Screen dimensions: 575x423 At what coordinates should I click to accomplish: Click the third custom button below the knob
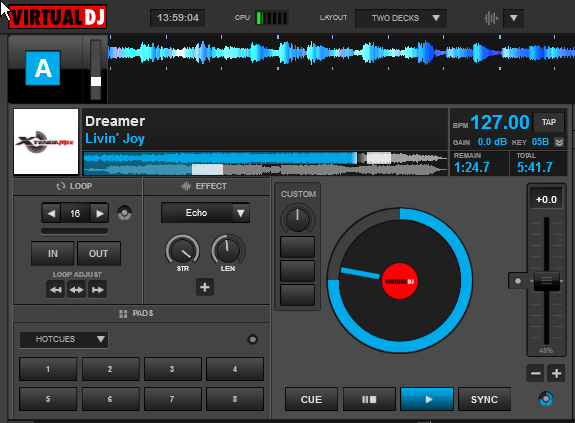click(297, 295)
